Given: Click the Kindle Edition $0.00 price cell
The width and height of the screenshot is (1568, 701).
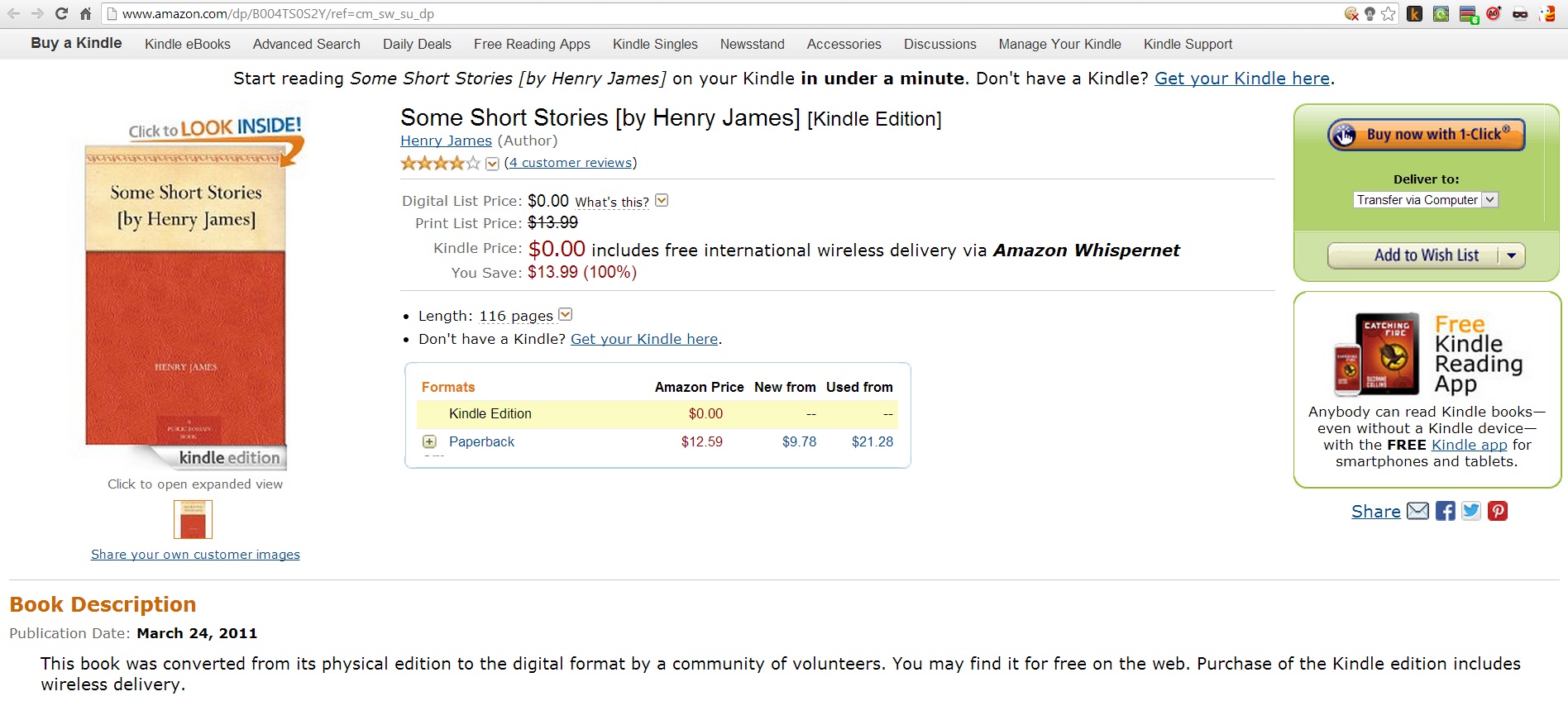Looking at the screenshot, I should tap(705, 414).
